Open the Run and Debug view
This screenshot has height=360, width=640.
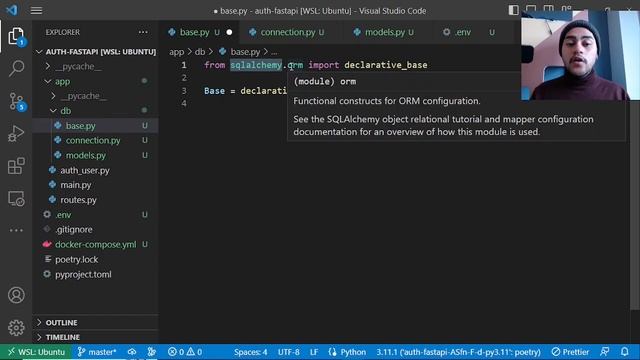16,133
